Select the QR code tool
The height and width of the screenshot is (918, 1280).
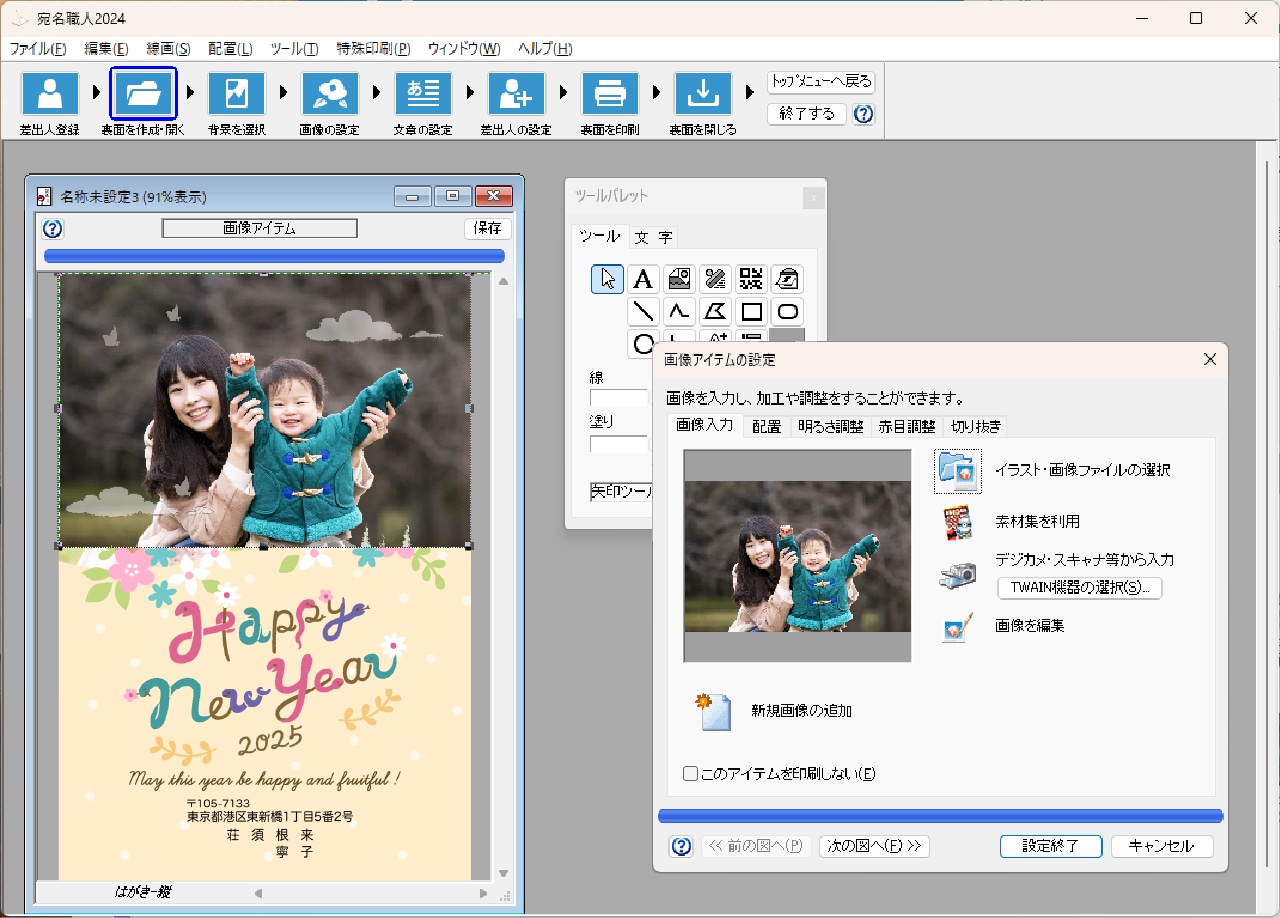(751, 279)
